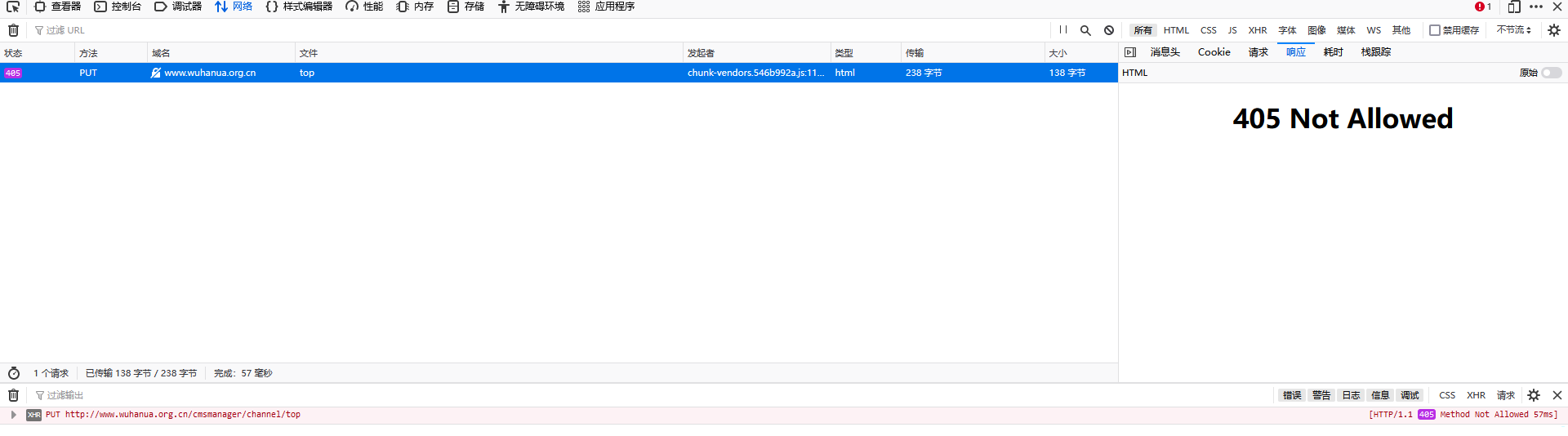Open the devtools three-dot options menu
The width and height of the screenshot is (1568, 436).
(1536, 7)
